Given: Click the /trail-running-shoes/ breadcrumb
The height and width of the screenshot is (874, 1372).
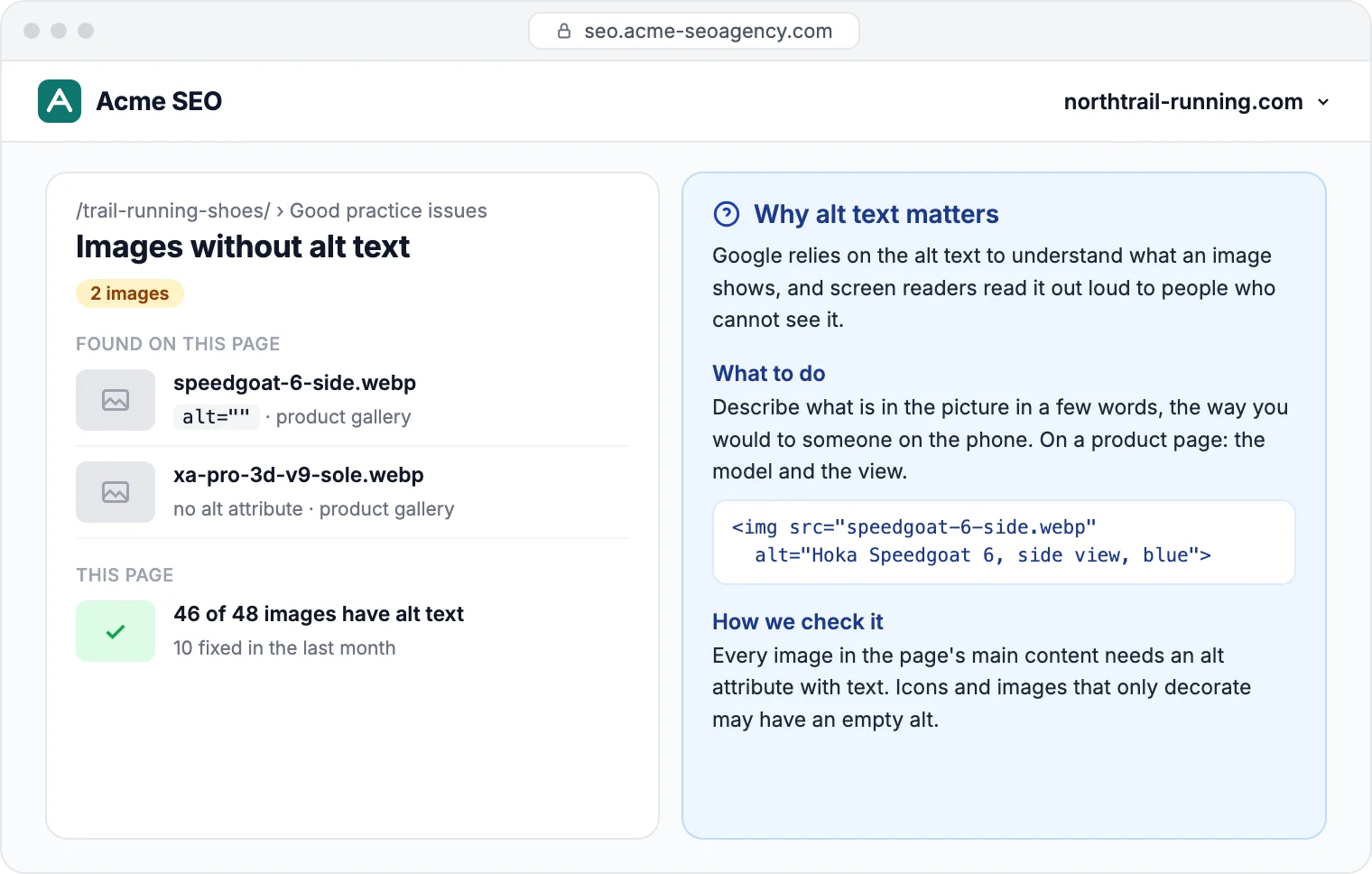Looking at the screenshot, I should click(x=173, y=210).
